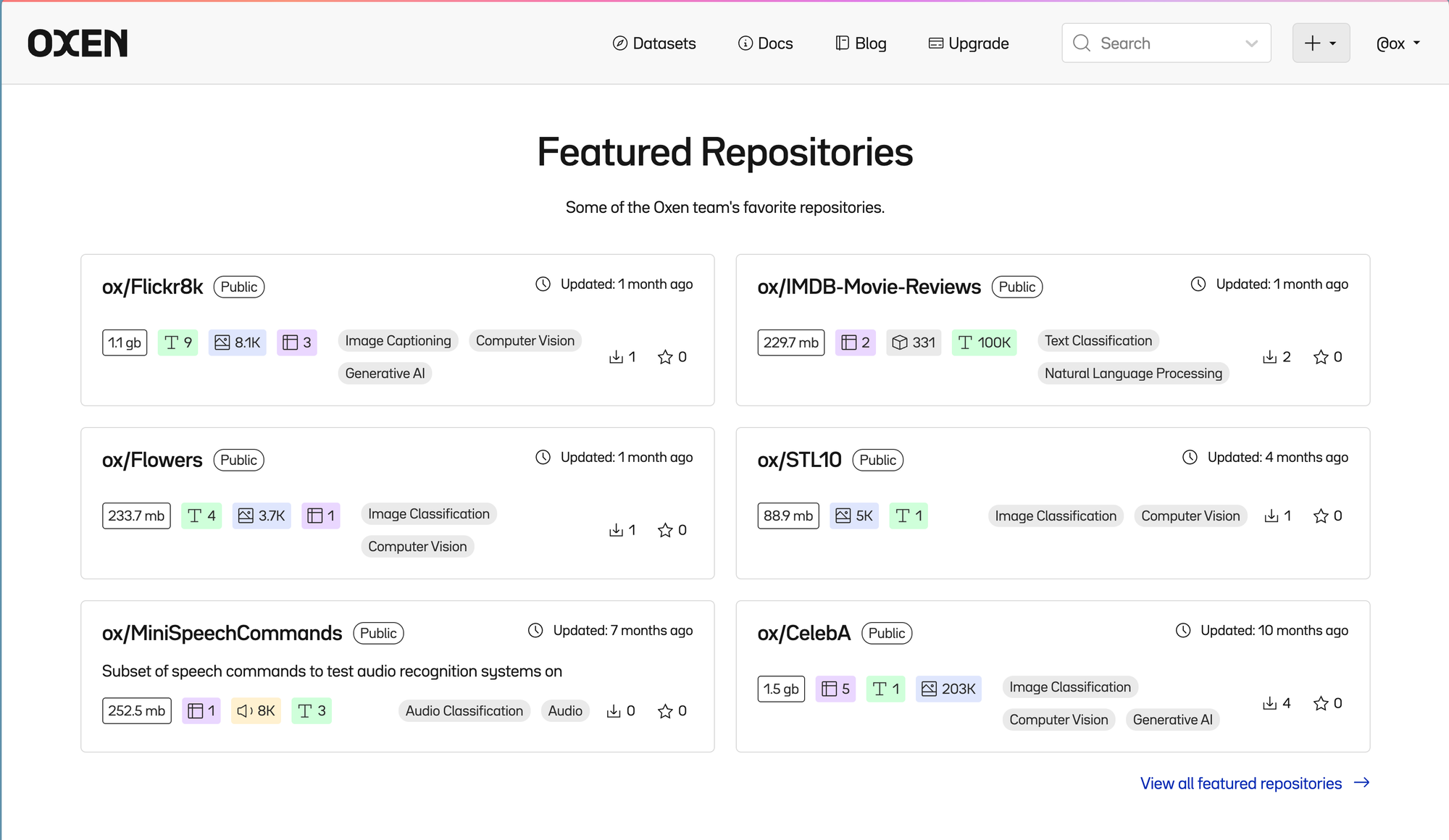The height and width of the screenshot is (840, 1449).
Task: Star the ox/Flowers repository
Action: click(x=665, y=530)
